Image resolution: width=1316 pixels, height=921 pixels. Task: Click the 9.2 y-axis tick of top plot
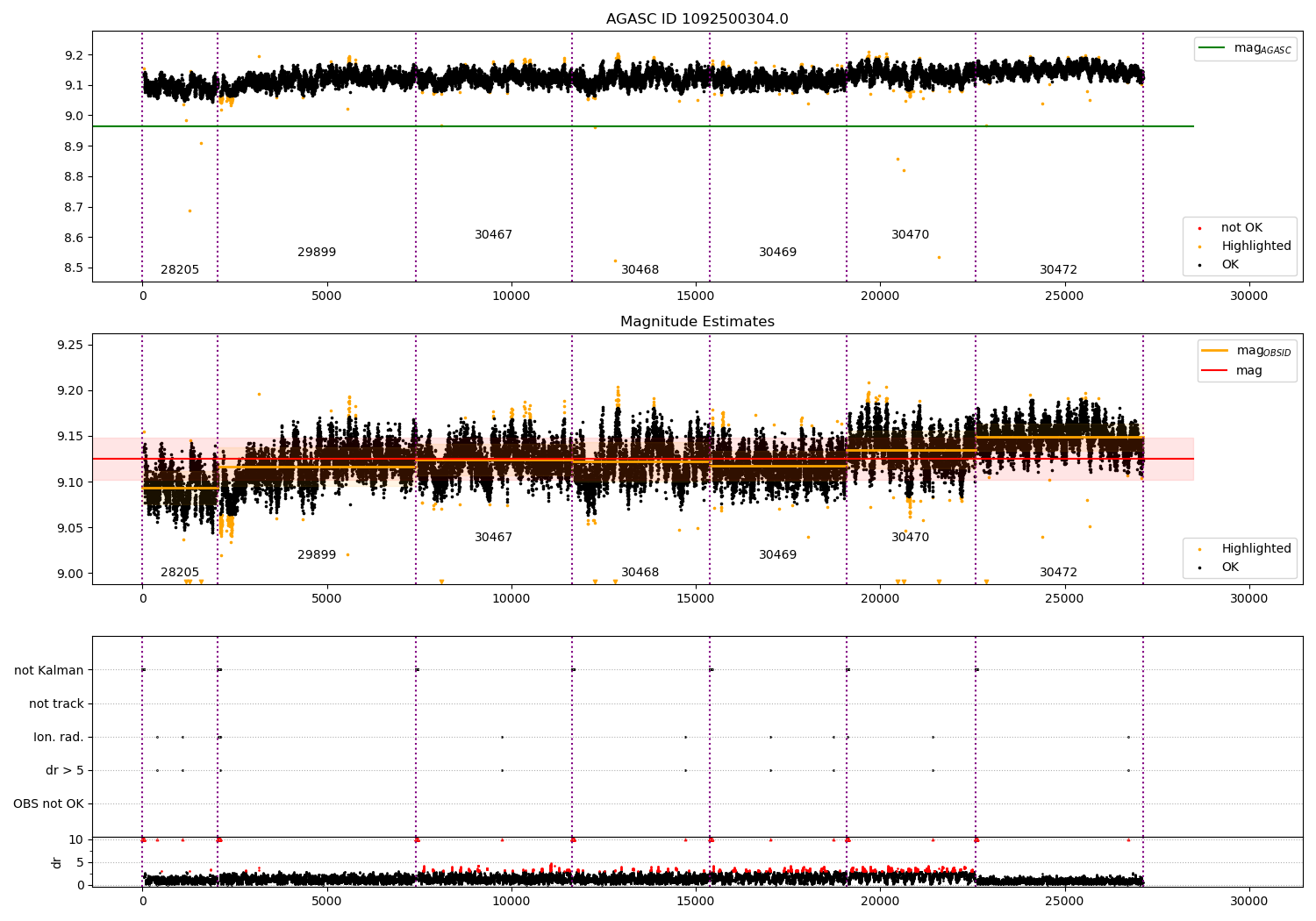pos(74,55)
